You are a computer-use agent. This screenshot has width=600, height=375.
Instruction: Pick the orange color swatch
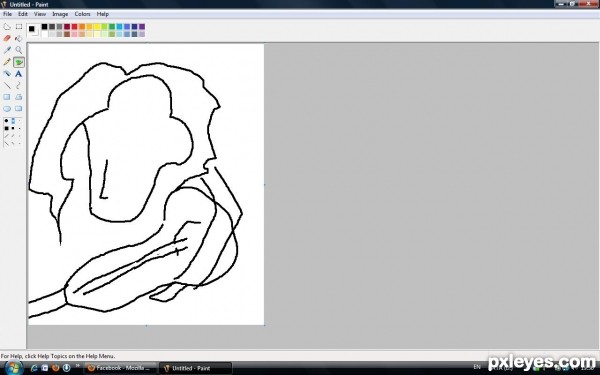tap(82, 26)
